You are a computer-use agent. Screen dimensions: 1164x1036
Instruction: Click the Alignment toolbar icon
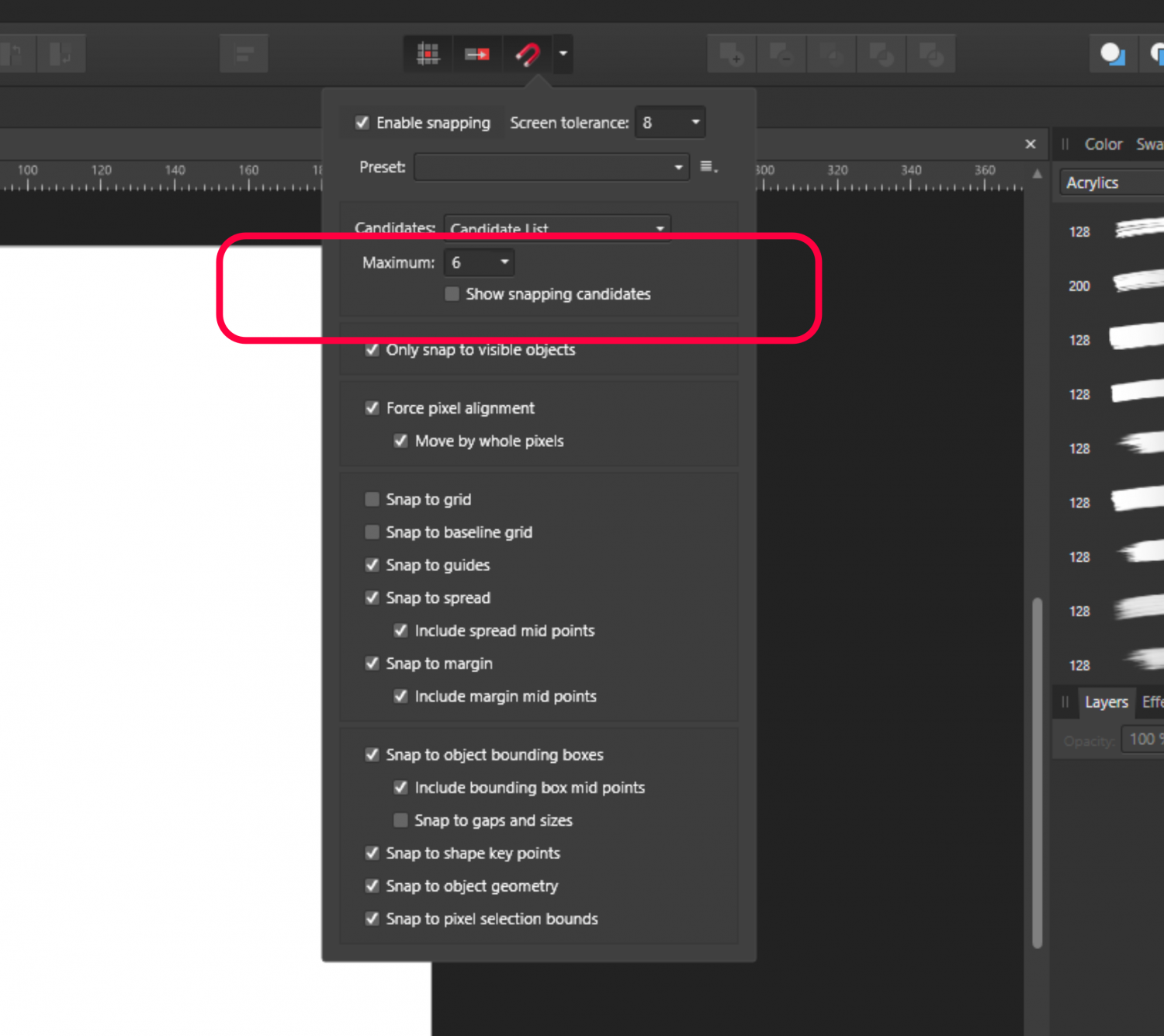pos(244,54)
